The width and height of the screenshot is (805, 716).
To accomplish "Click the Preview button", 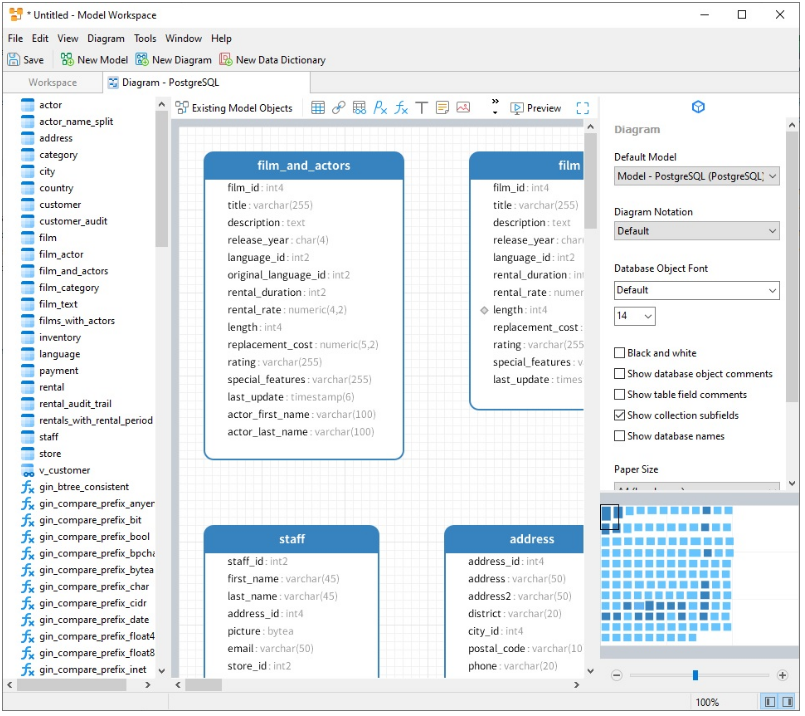I will 536,108.
